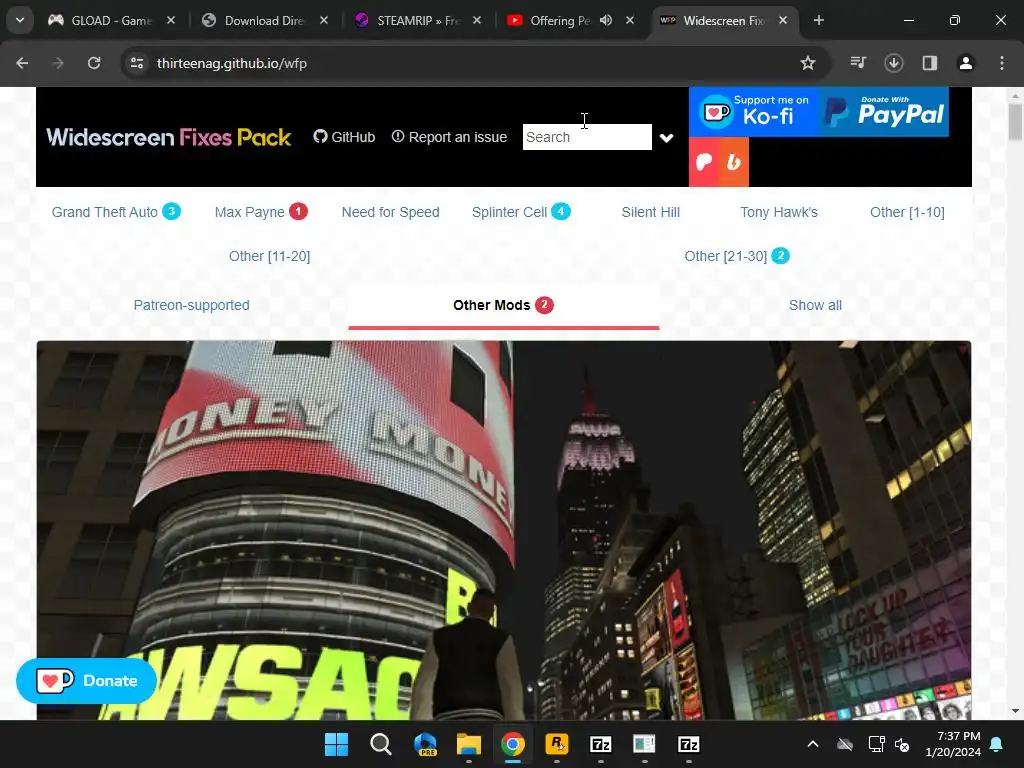The image size is (1024, 768).
Task: Show hidden system tray icons chevron
Action: pos(813,744)
